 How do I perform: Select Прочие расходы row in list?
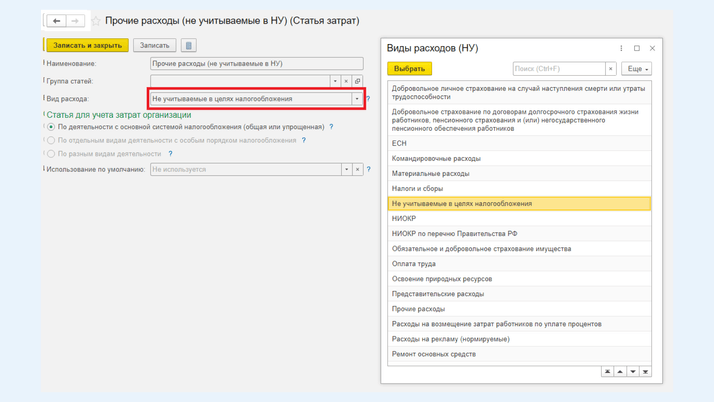click(519, 309)
